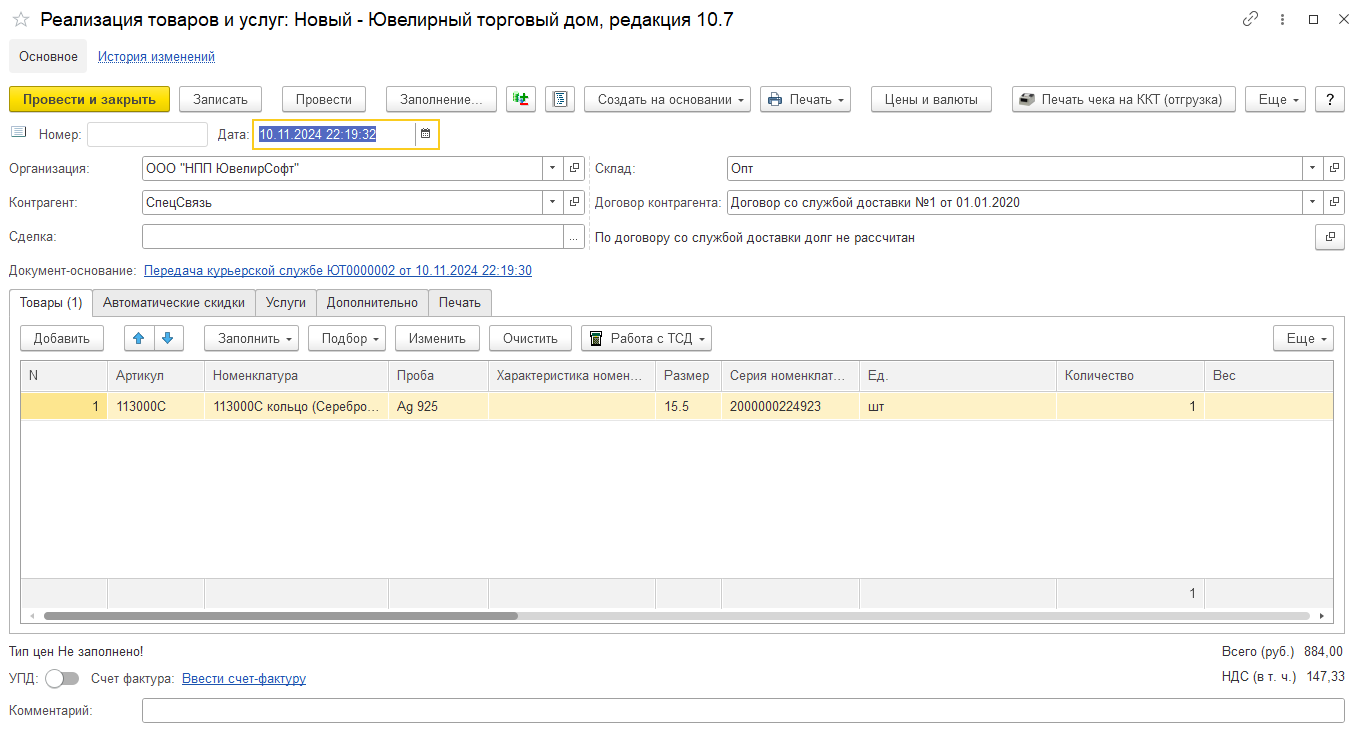Select шт cell in Ед. column

pyautogui.click(x=958, y=407)
